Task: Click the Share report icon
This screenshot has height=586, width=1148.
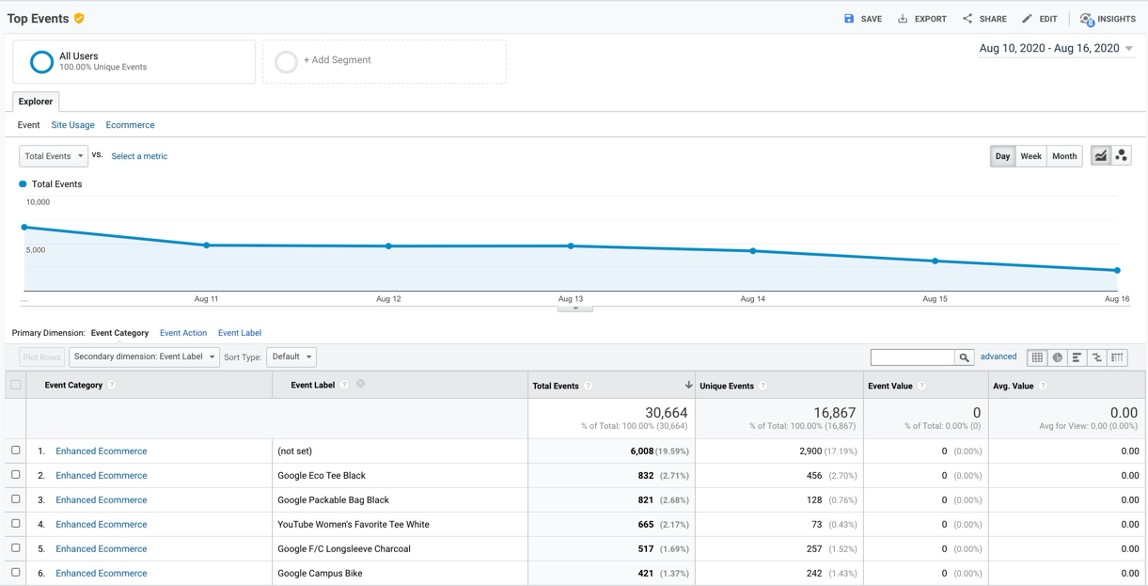Action: pyautogui.click(x=967, y=18)
